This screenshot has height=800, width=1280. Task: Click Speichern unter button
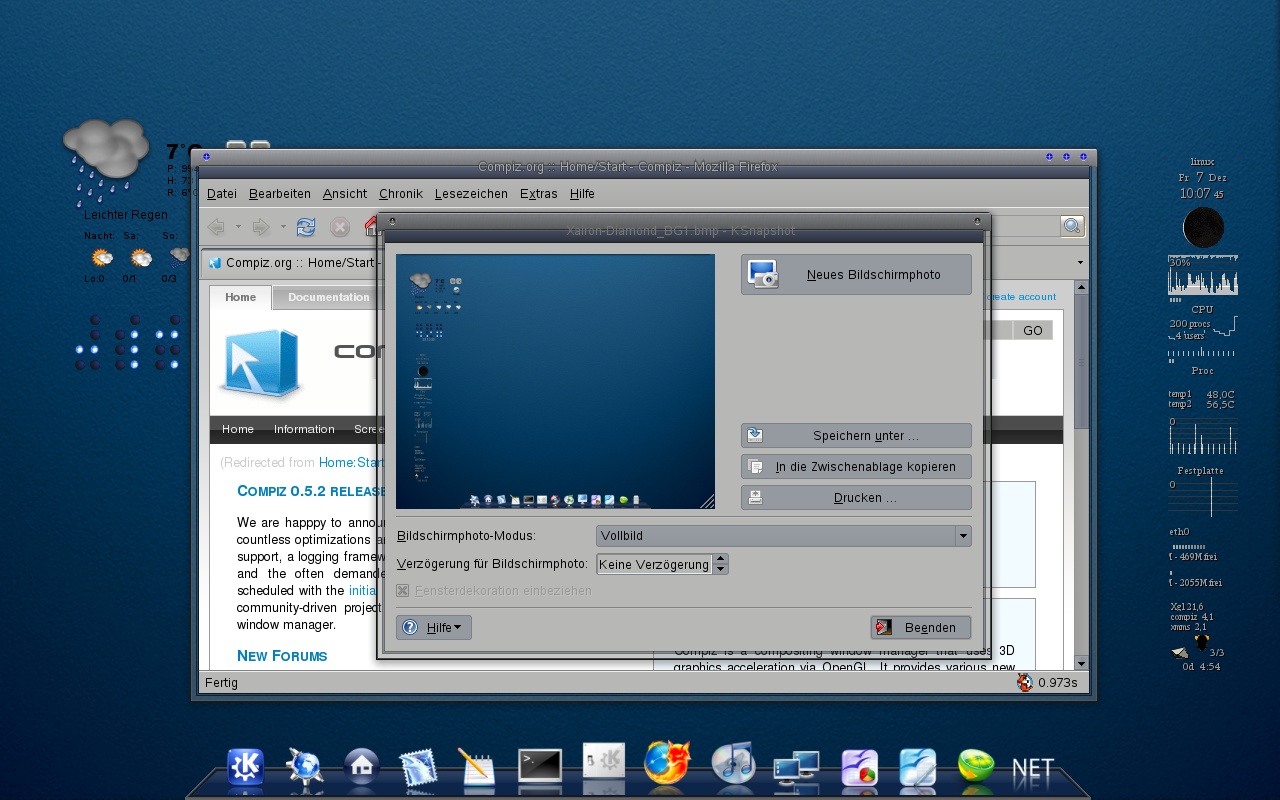coord(856,435)
